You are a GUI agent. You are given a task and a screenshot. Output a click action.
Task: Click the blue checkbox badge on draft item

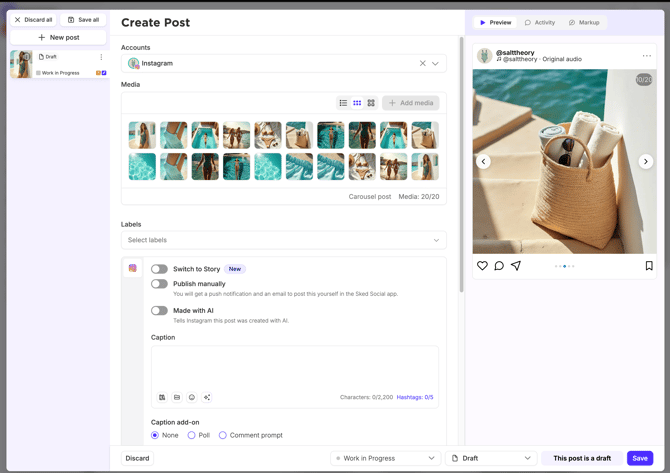(x=104, y=73)
